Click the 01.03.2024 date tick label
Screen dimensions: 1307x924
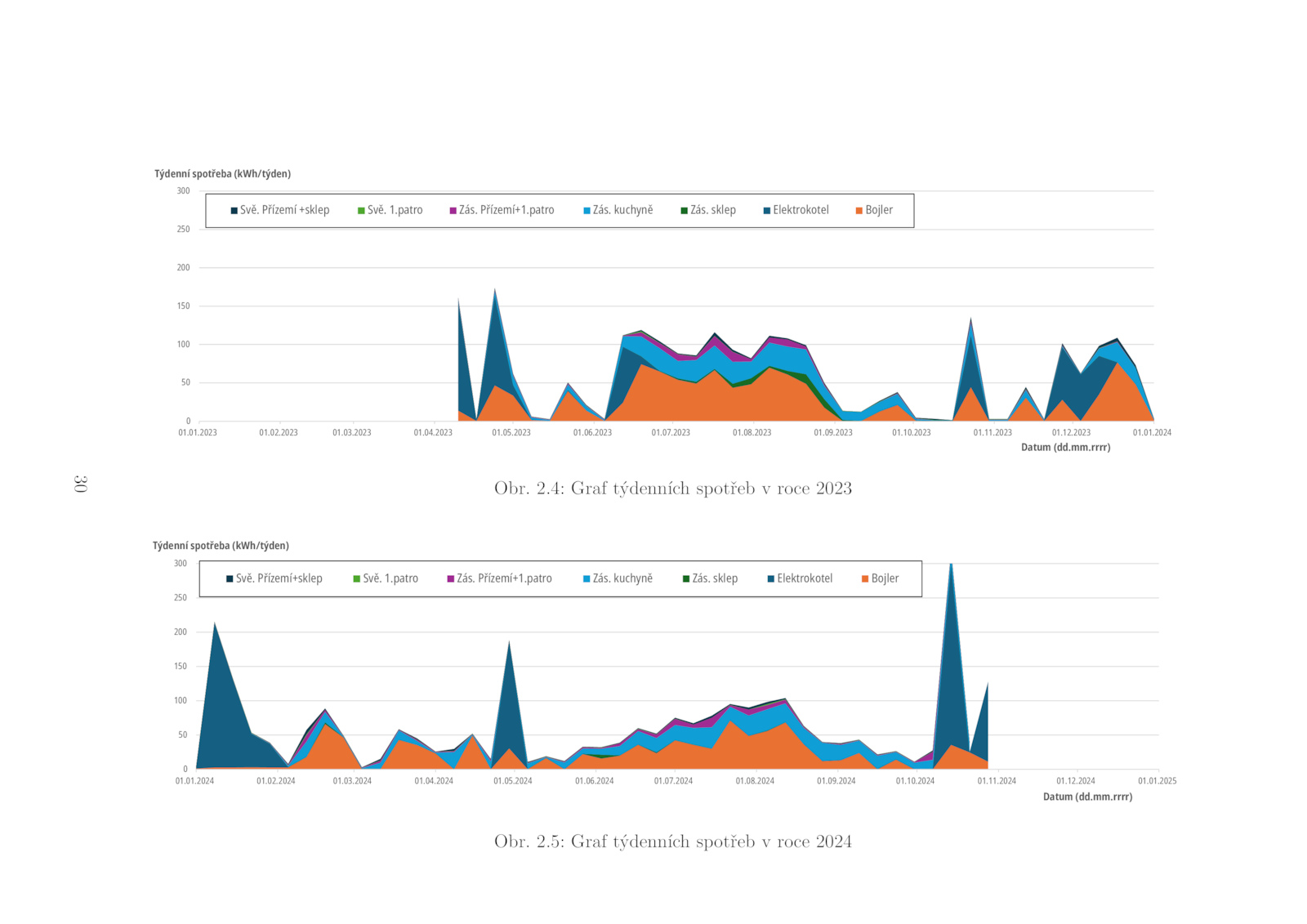coord(352,781)
